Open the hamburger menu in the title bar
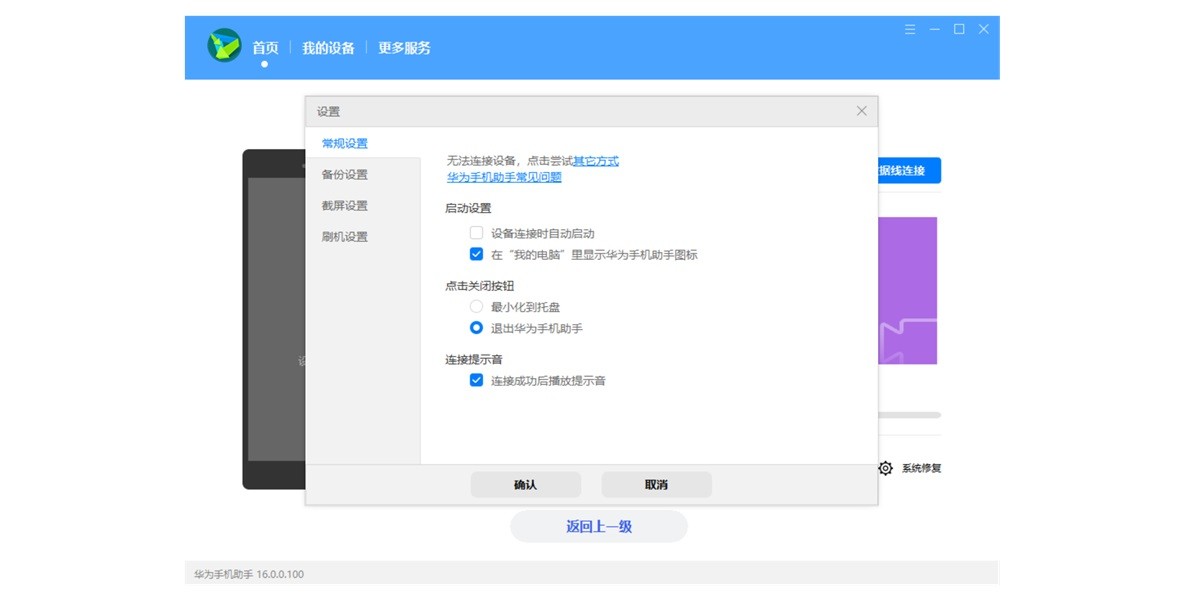 point(908,29)
